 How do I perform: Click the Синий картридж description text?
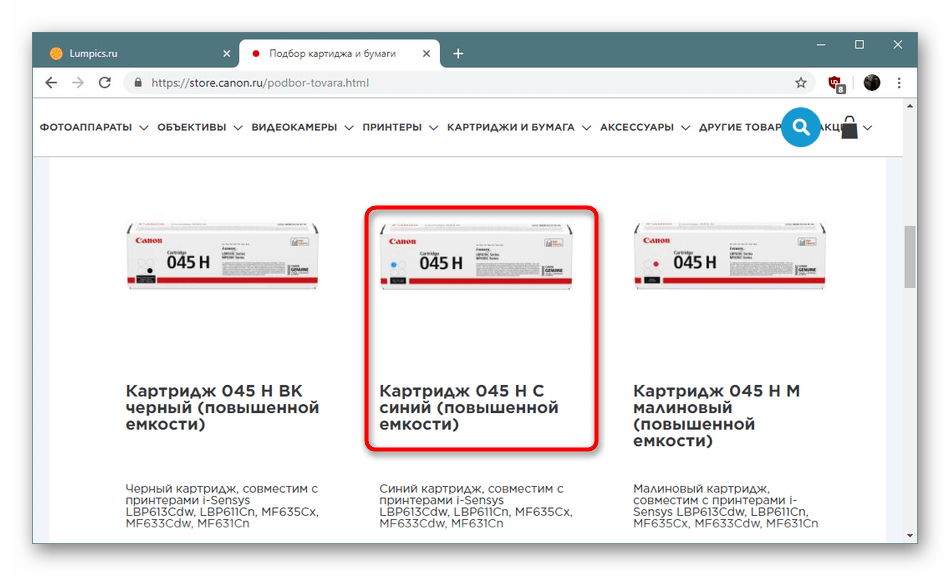476,506
